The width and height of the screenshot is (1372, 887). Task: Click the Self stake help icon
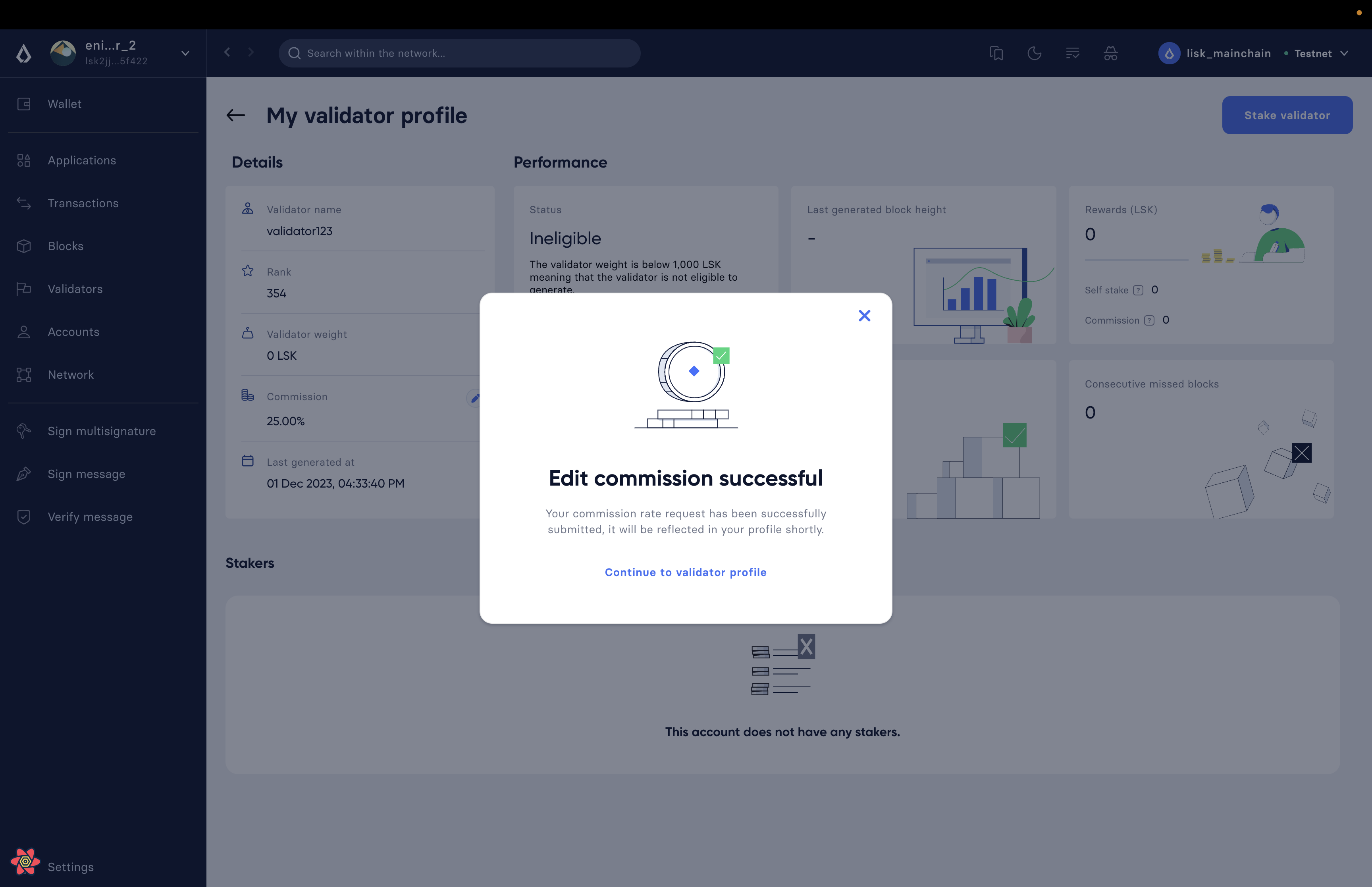(x=1138, y=290)
